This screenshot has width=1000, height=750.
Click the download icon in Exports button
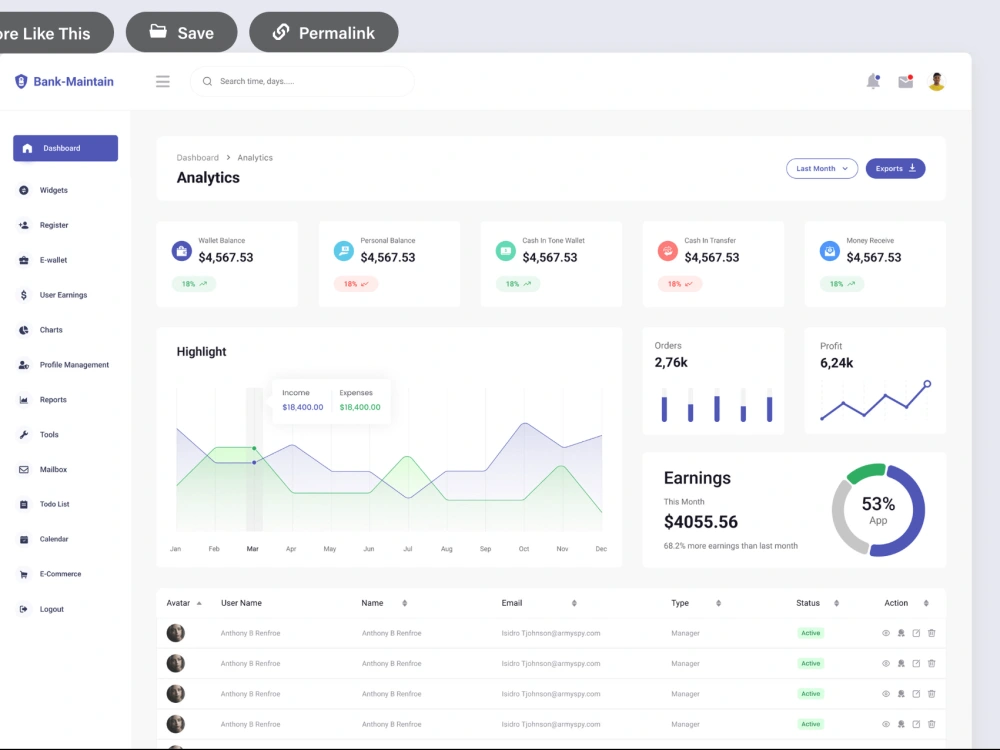coord(913,168)
